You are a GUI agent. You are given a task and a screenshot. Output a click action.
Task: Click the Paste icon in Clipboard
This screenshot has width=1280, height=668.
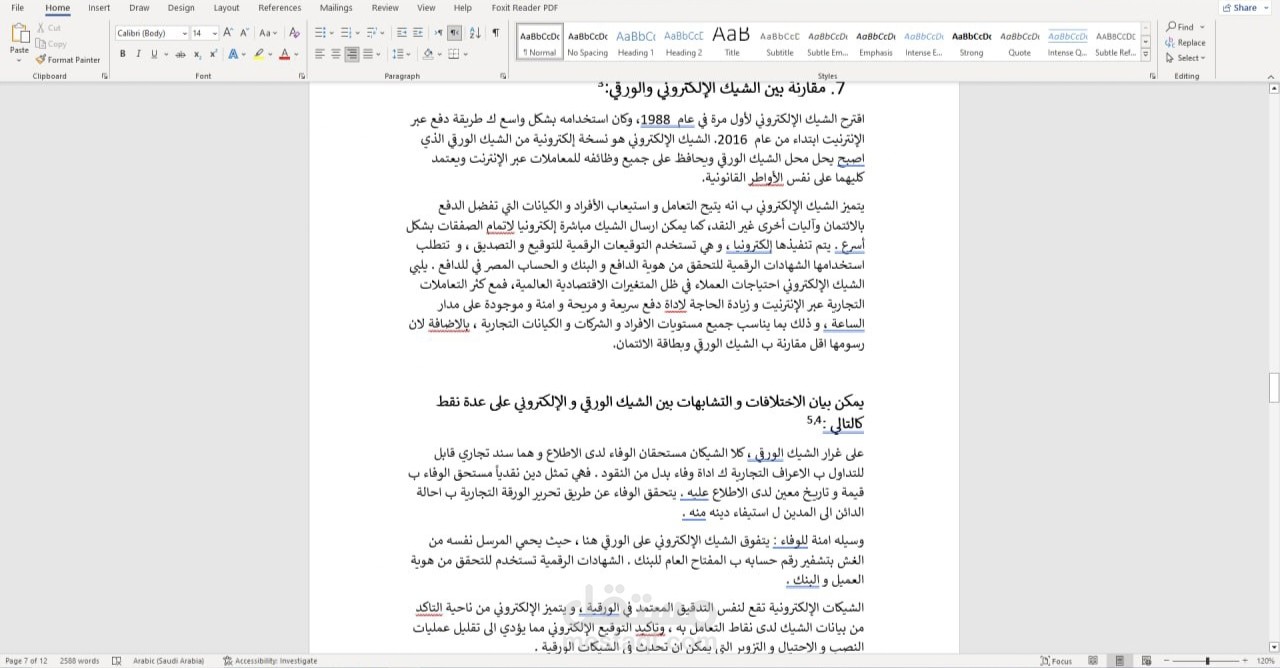(x=19, y=34)
